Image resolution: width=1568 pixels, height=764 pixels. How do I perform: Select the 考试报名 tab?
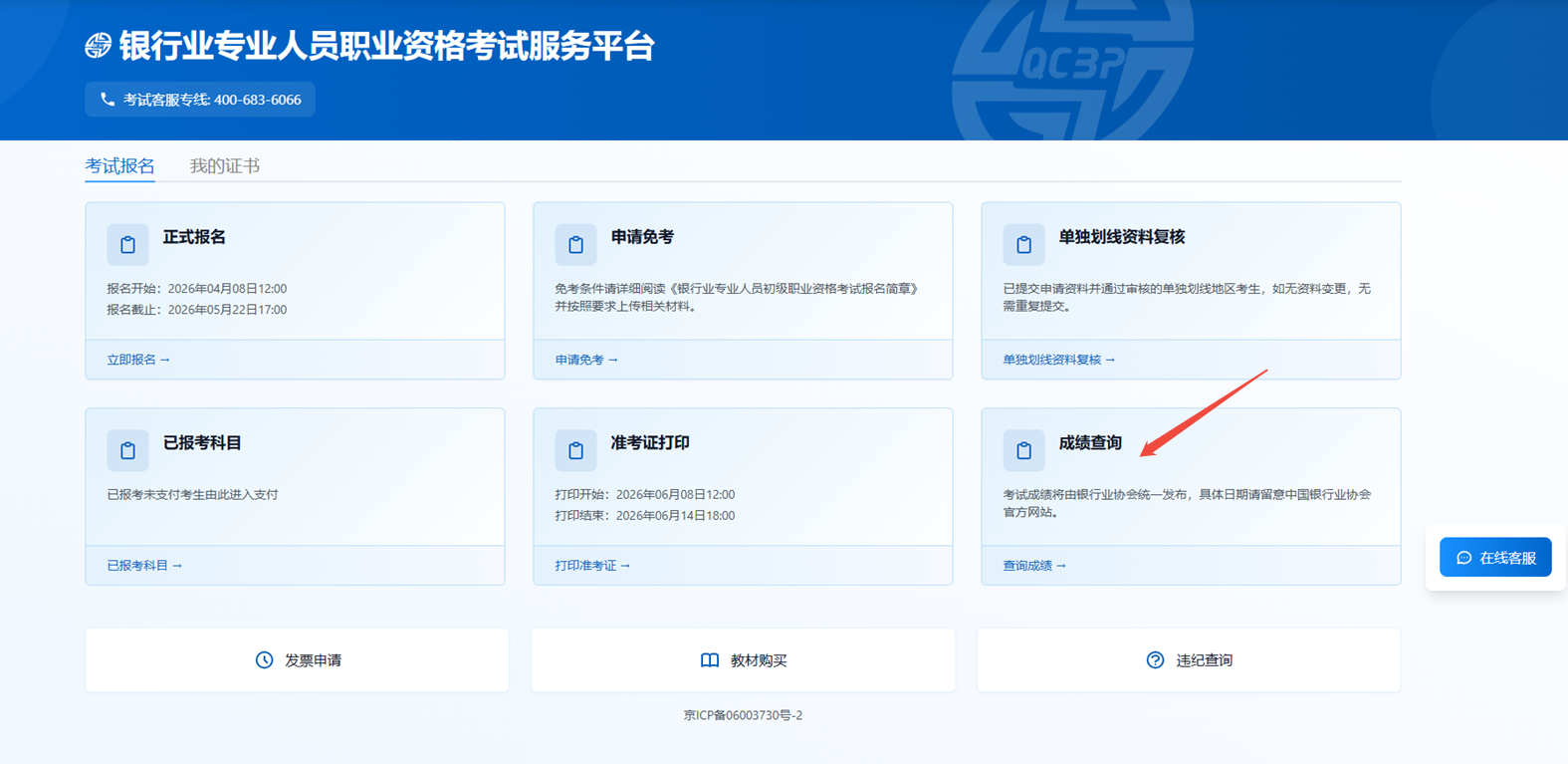pyautogui.click(x=119, y=166)
